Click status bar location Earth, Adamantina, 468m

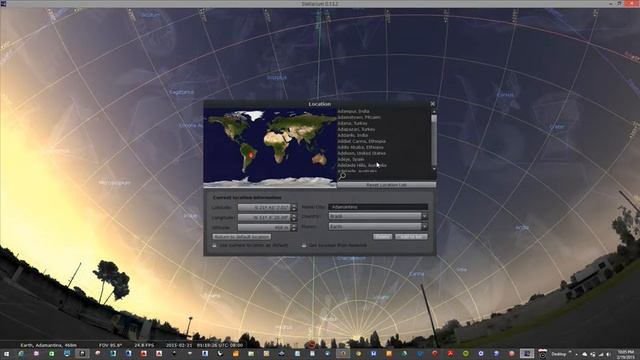coord(49,345)
